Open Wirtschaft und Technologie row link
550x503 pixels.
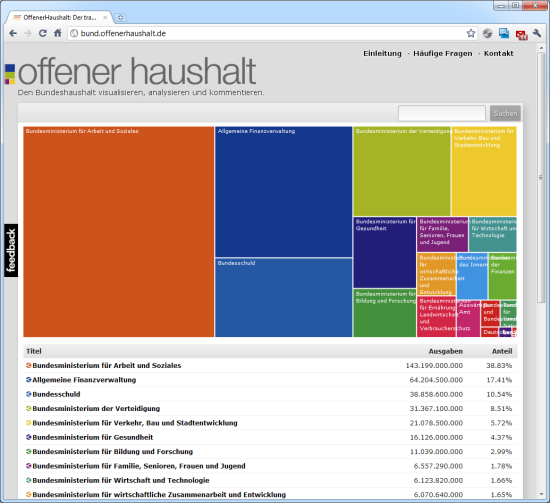click(x=121, y=481)
